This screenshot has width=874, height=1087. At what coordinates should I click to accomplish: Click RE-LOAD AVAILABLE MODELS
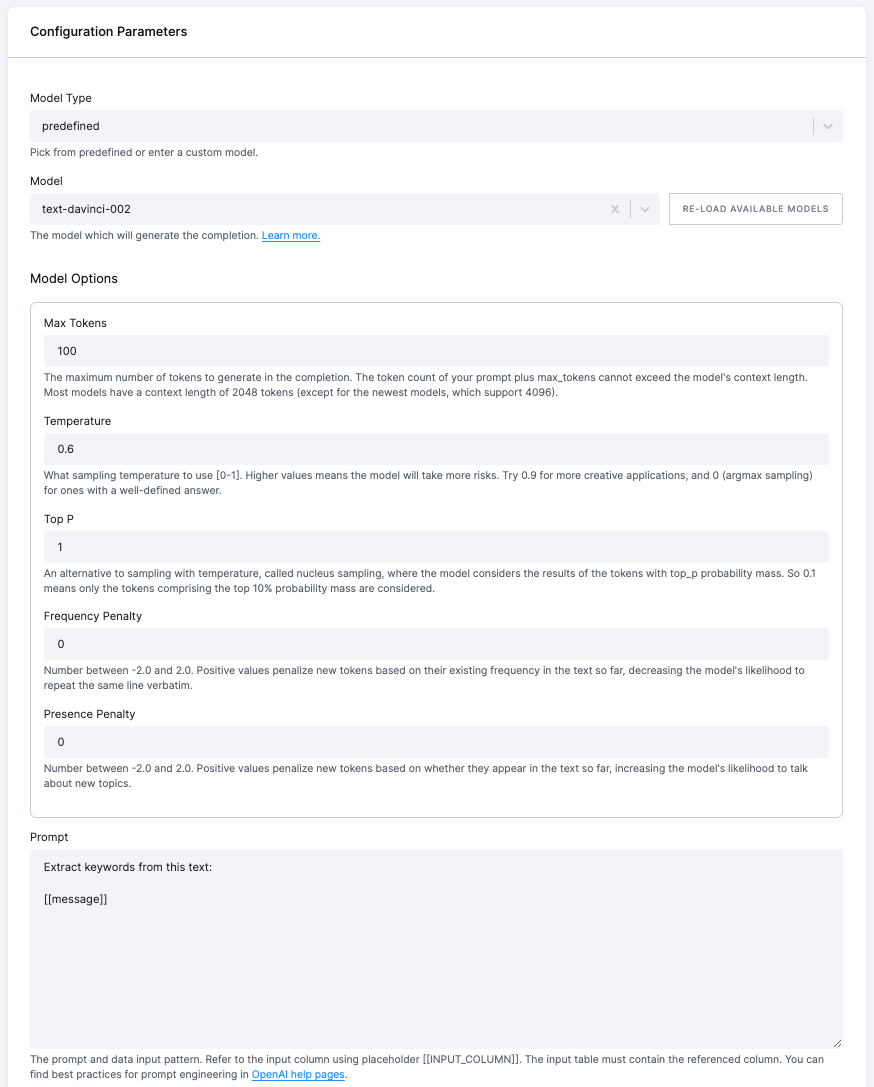click(755, 209)
